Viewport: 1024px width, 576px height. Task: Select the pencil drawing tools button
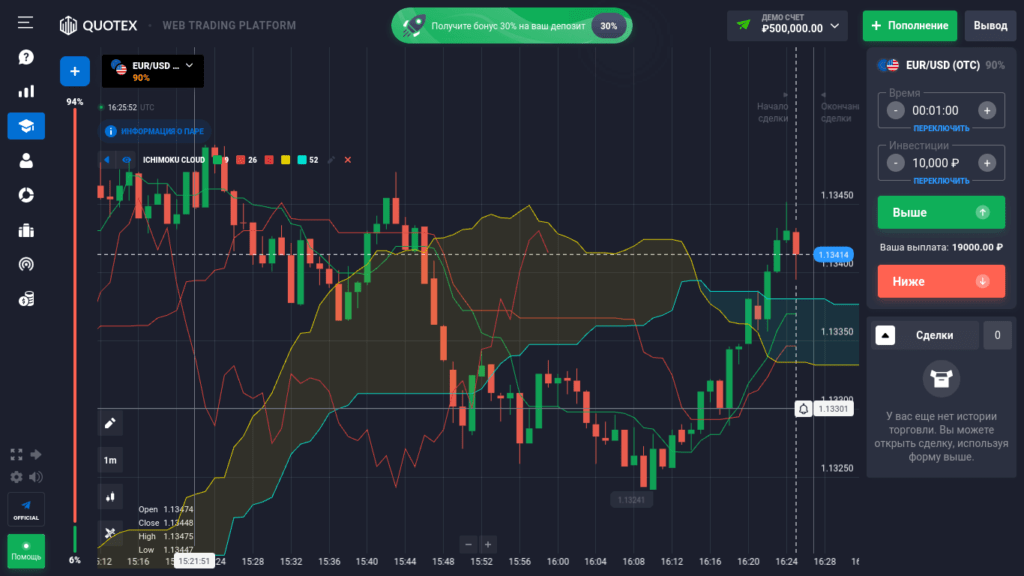tap(111, 423)
